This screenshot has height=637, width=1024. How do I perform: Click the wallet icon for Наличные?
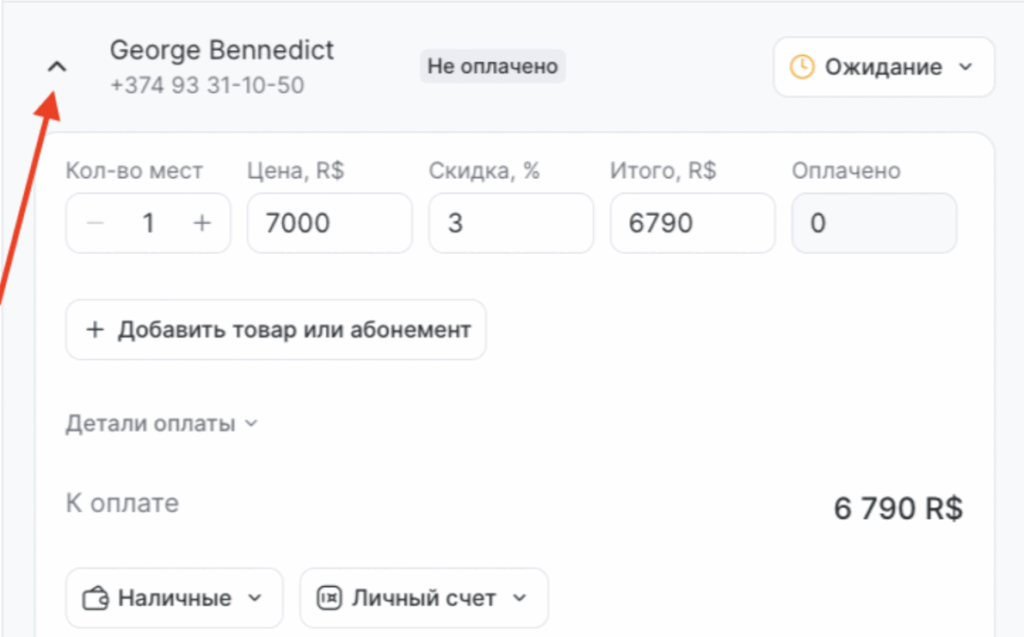(x=95, y=598)
